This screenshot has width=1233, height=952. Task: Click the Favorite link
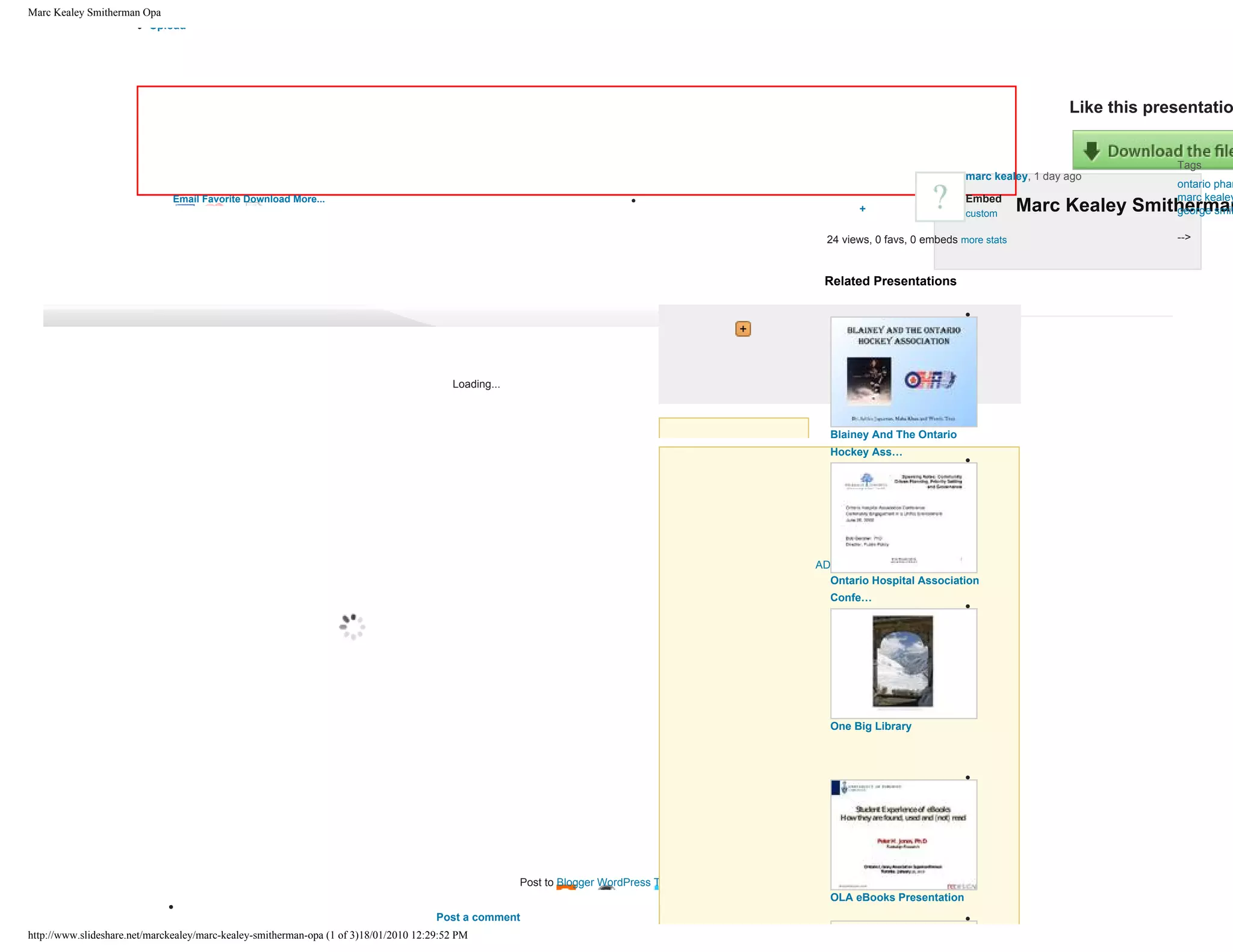(221, 199)
